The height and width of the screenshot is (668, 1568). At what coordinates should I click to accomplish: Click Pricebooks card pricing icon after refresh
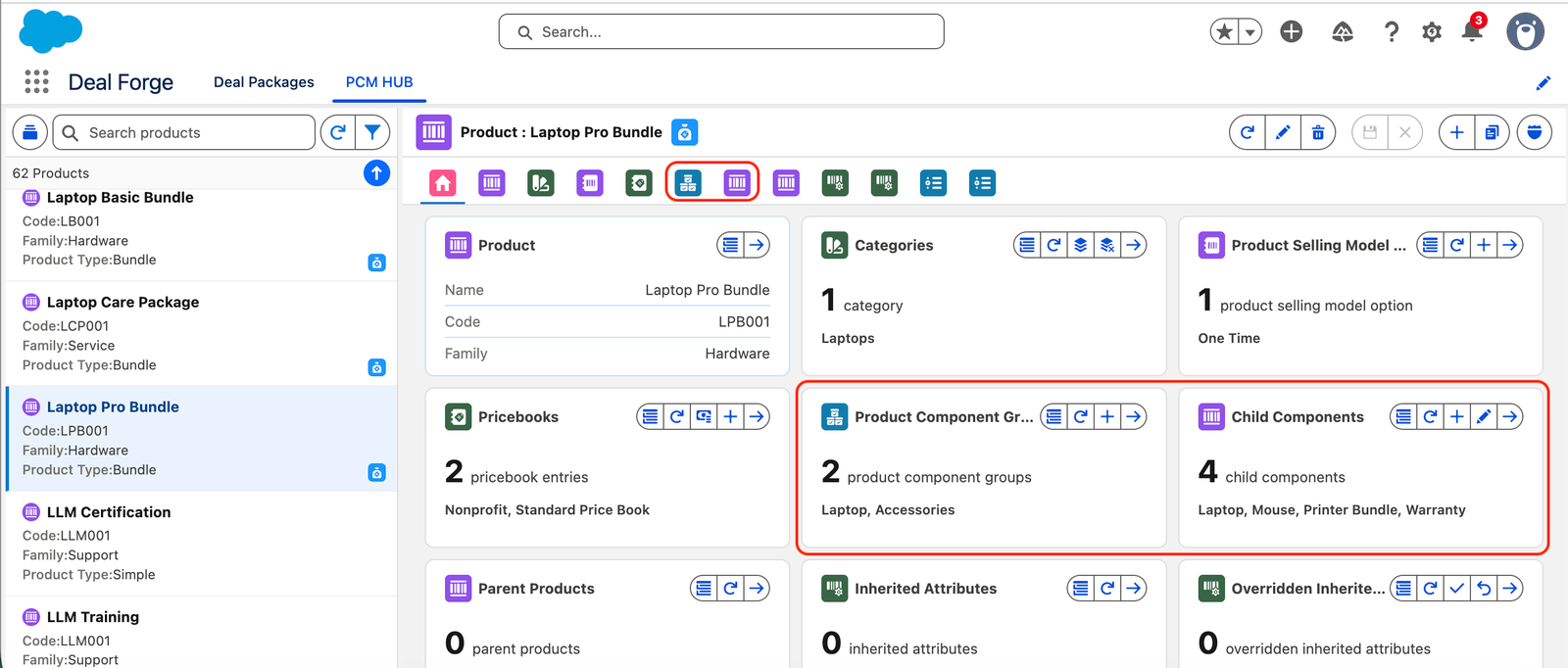click(704, 416)
